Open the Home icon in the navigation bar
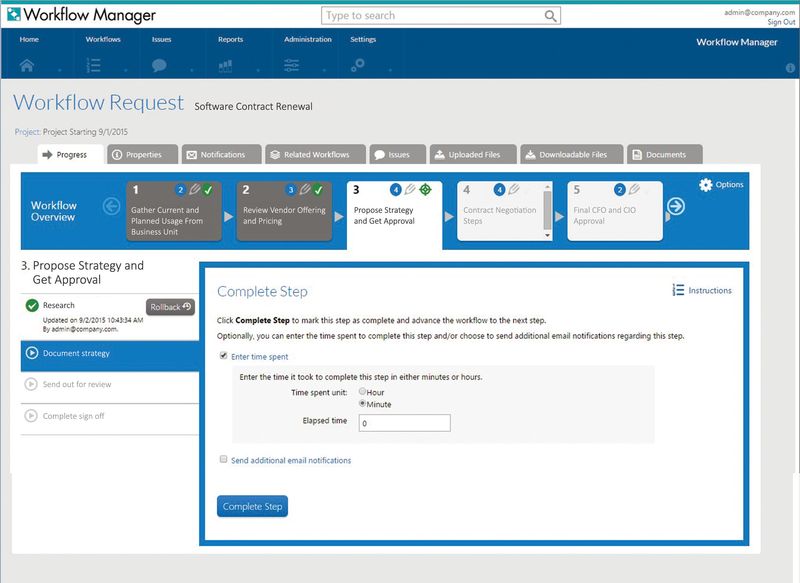Viewport: 800px width, 583px height. pyautogui.click(x=27, y=65)
